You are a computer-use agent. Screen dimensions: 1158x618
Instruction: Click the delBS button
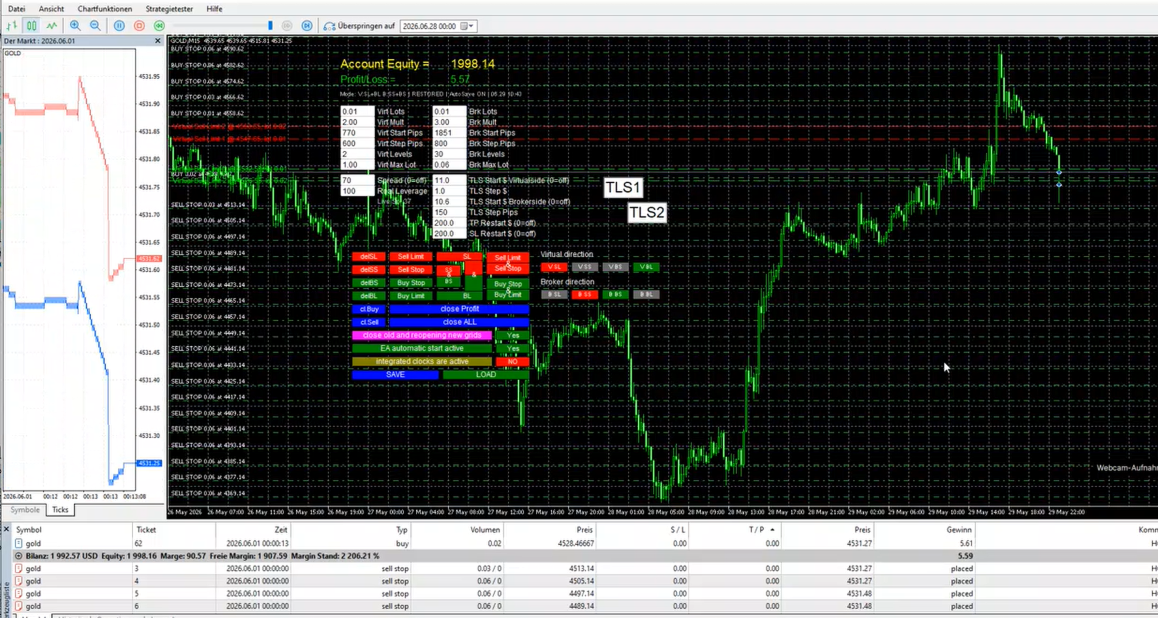tap(369, 283)
